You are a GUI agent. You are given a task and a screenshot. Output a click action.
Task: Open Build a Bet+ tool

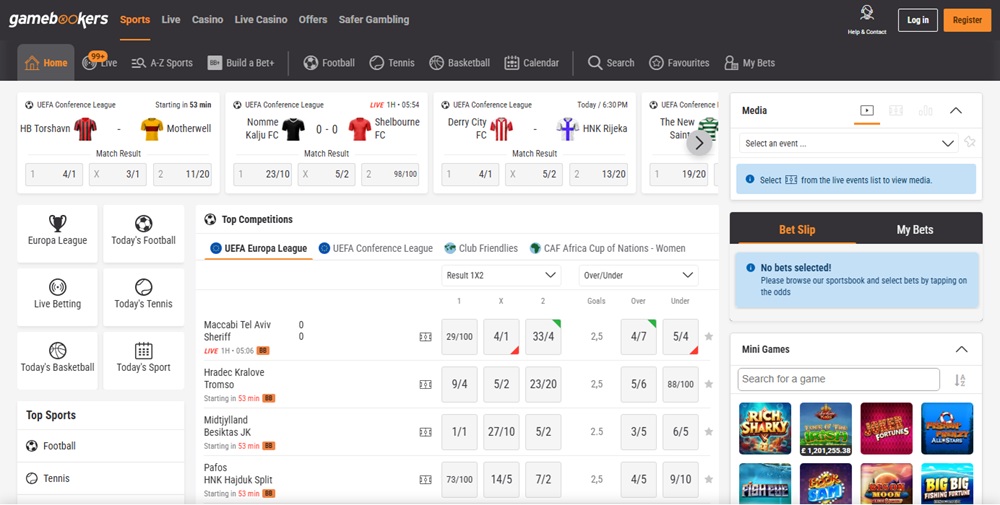(241, 62)
